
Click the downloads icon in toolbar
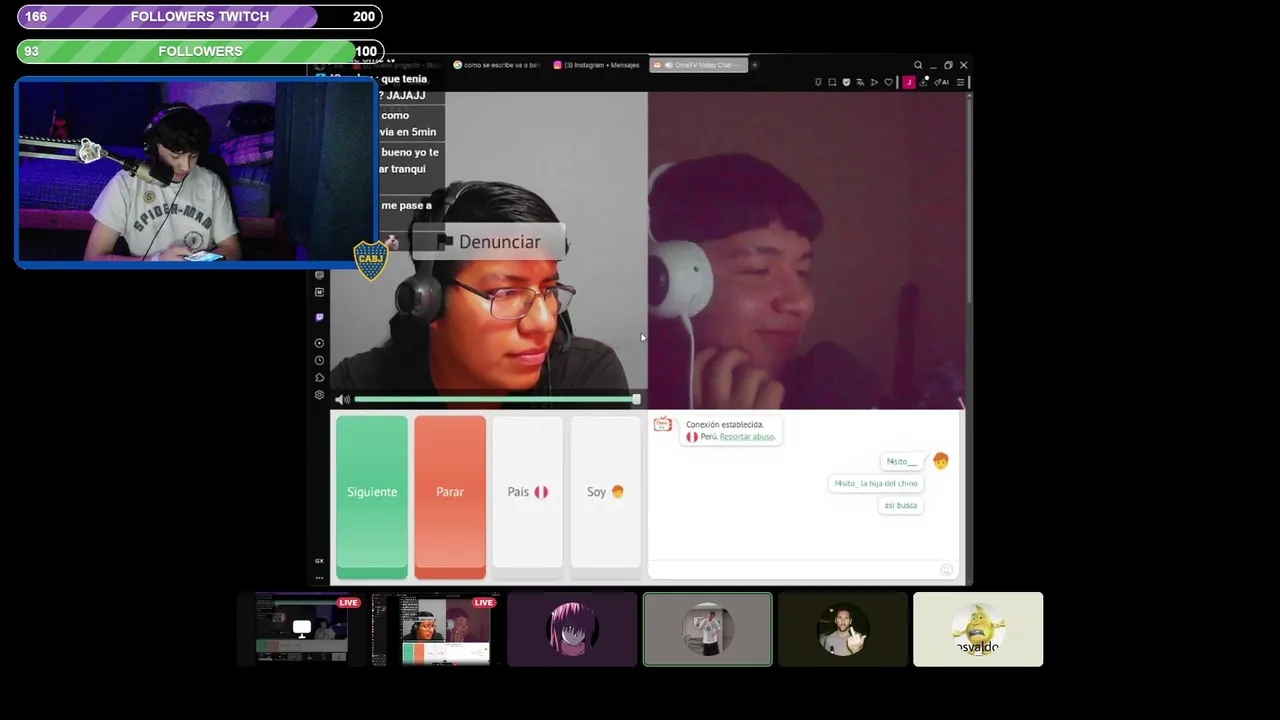[x=924, y=82]
